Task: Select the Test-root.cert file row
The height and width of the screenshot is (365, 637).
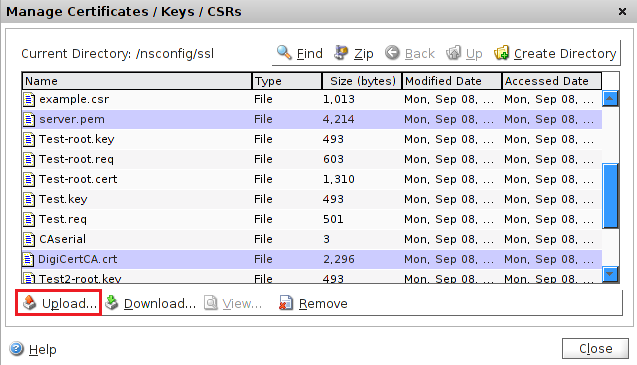Action: pyautogui.click(x=312, y=179)
